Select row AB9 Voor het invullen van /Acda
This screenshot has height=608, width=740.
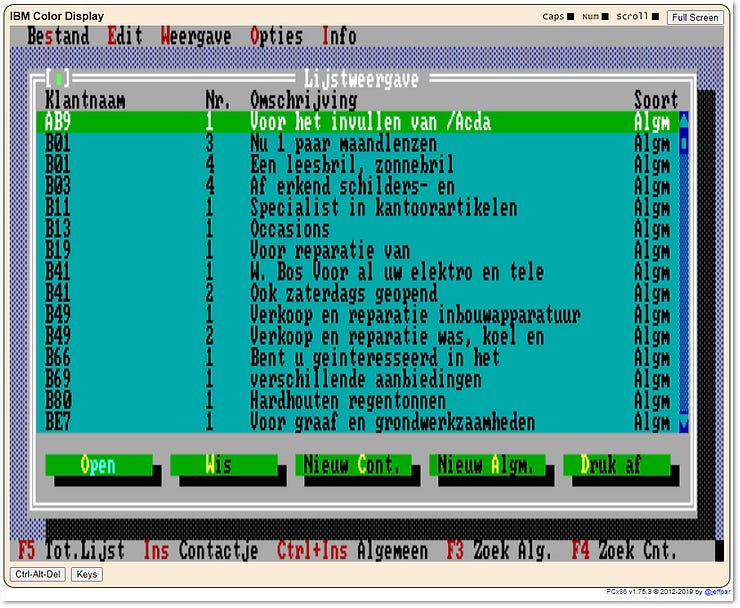pos(357,122)
